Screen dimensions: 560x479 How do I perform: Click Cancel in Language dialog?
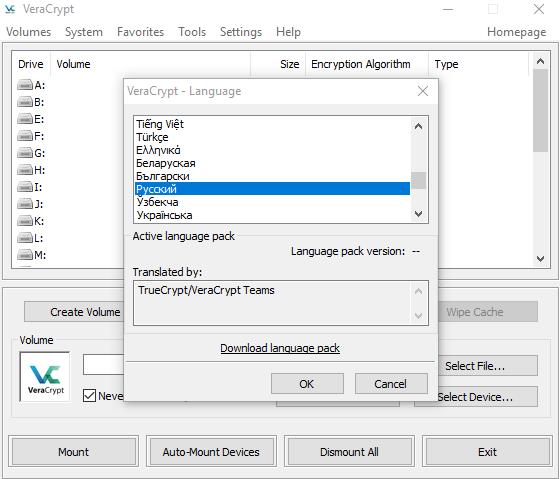pos(391,384)
